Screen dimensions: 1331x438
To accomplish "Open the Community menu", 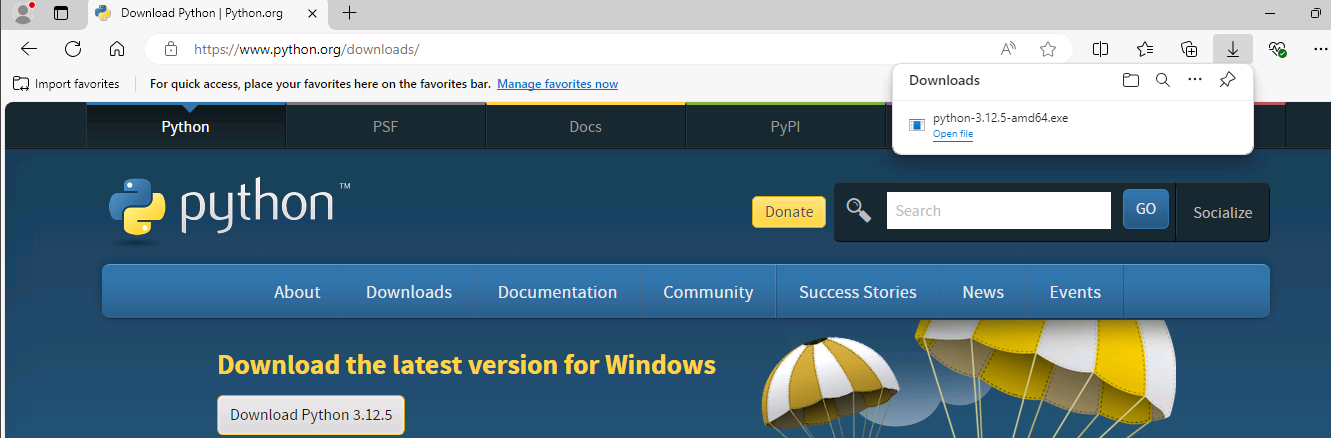I will 708,292.
